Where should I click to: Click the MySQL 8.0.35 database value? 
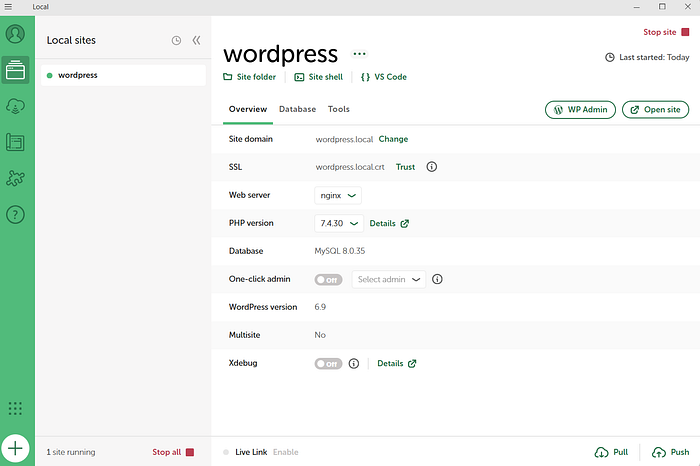pos(340,251)
